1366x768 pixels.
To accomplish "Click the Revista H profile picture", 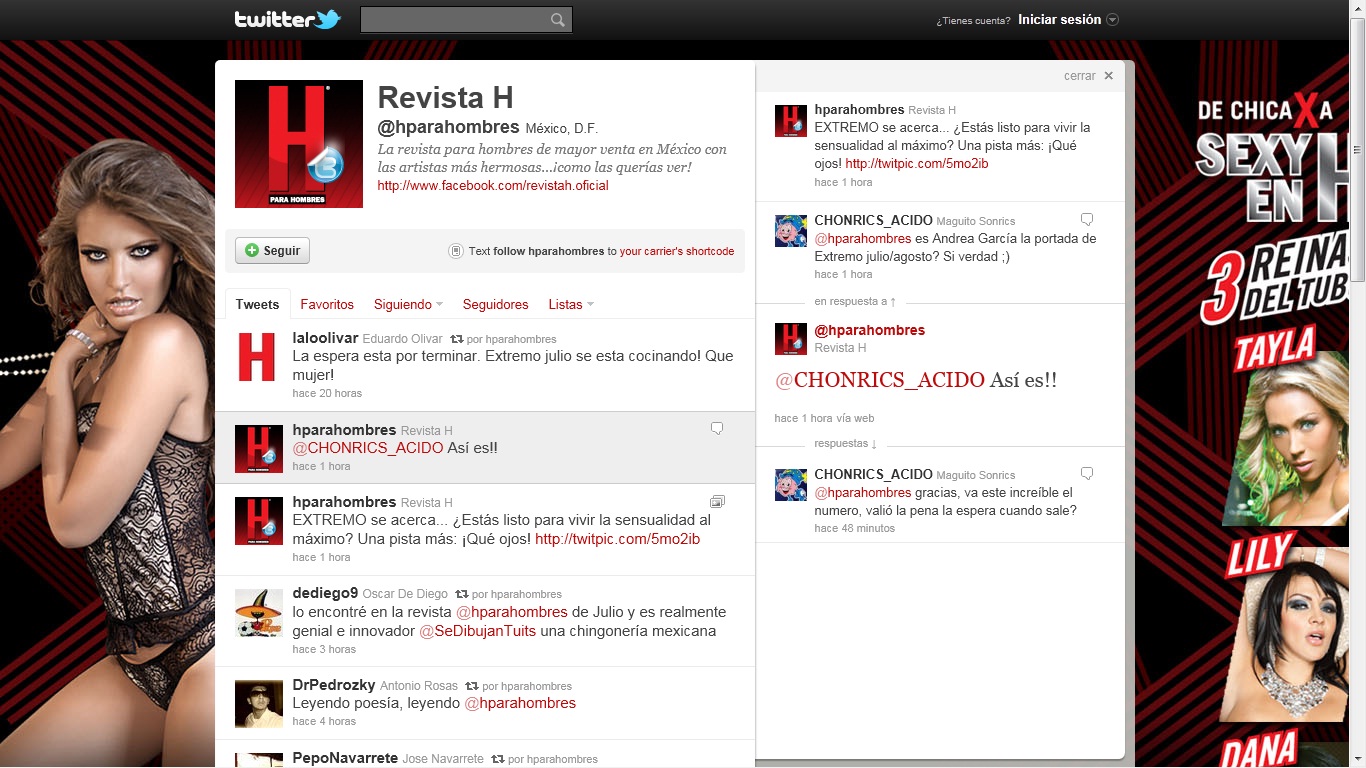I will point(298,144).
